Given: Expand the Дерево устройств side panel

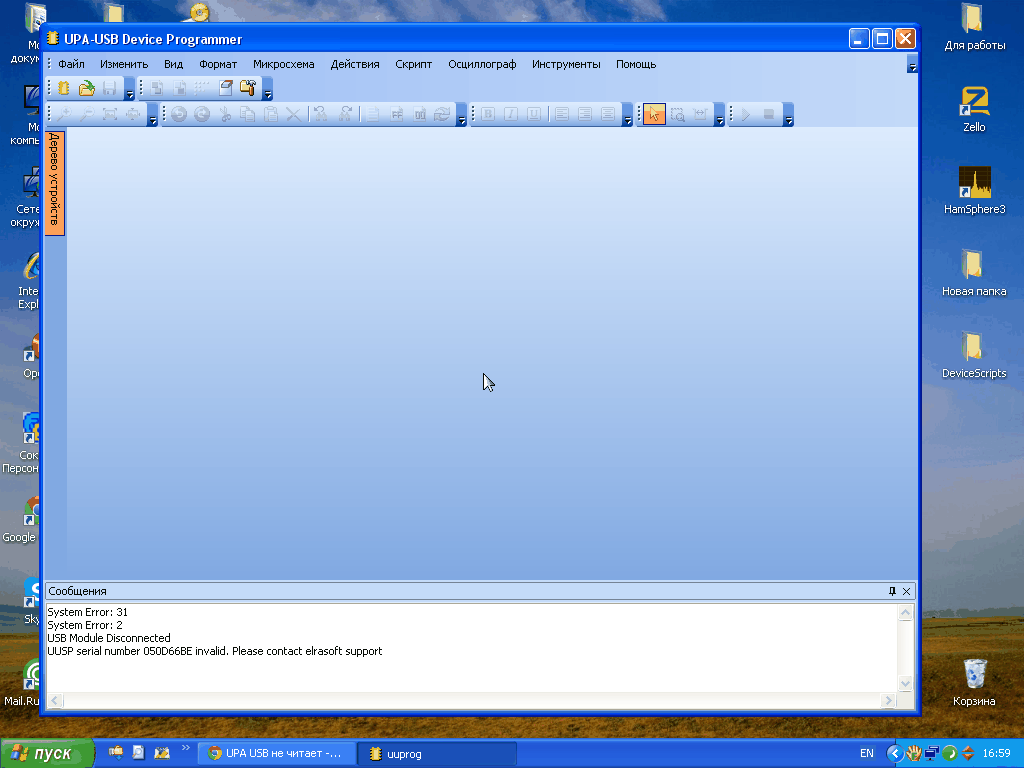Looking at the screenshot, I should 55,182.
